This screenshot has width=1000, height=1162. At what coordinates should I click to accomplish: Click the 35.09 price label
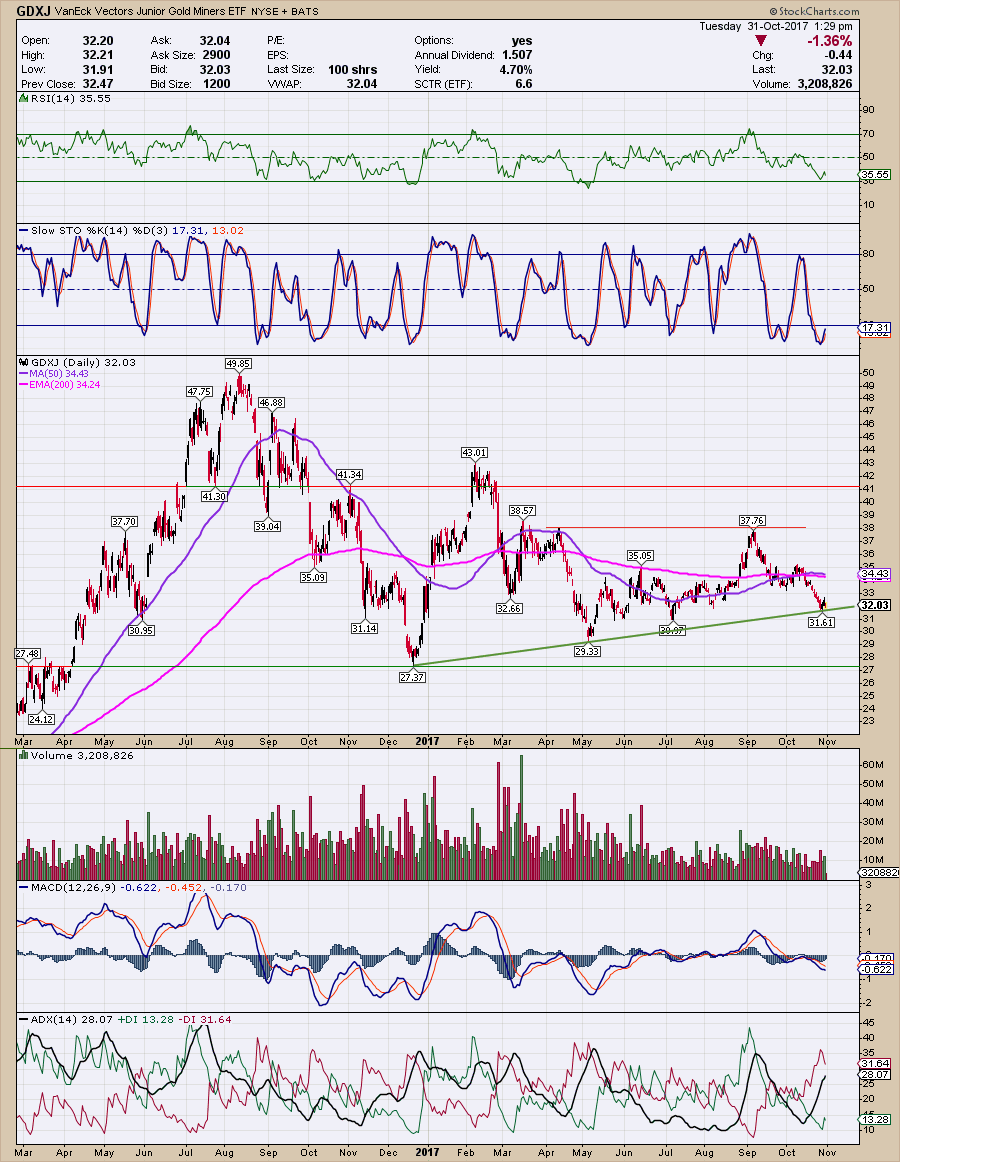point(314,577)
